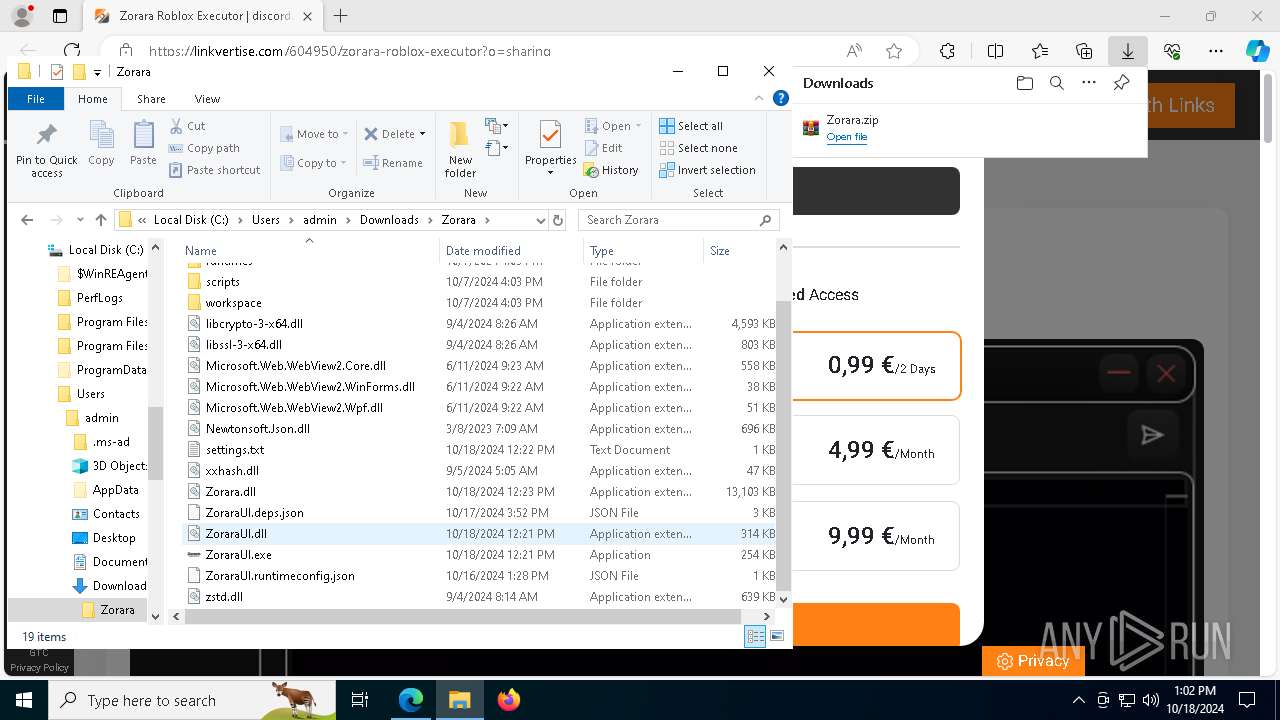Click Select none in ribbon

tap(698, 148)
